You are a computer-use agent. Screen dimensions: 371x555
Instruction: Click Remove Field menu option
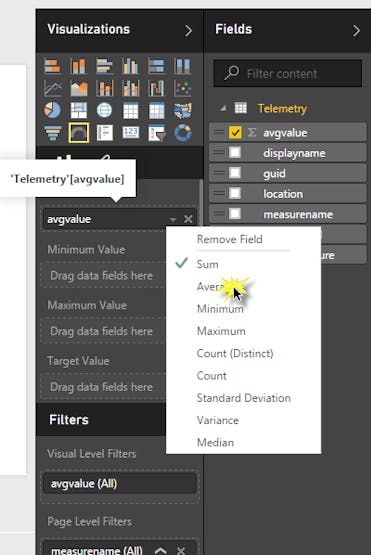point(229,239)
